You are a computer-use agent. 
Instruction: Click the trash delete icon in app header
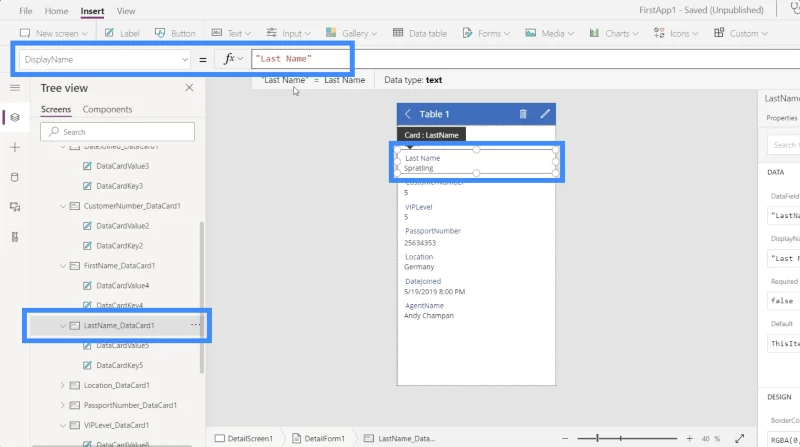point(523,114)
